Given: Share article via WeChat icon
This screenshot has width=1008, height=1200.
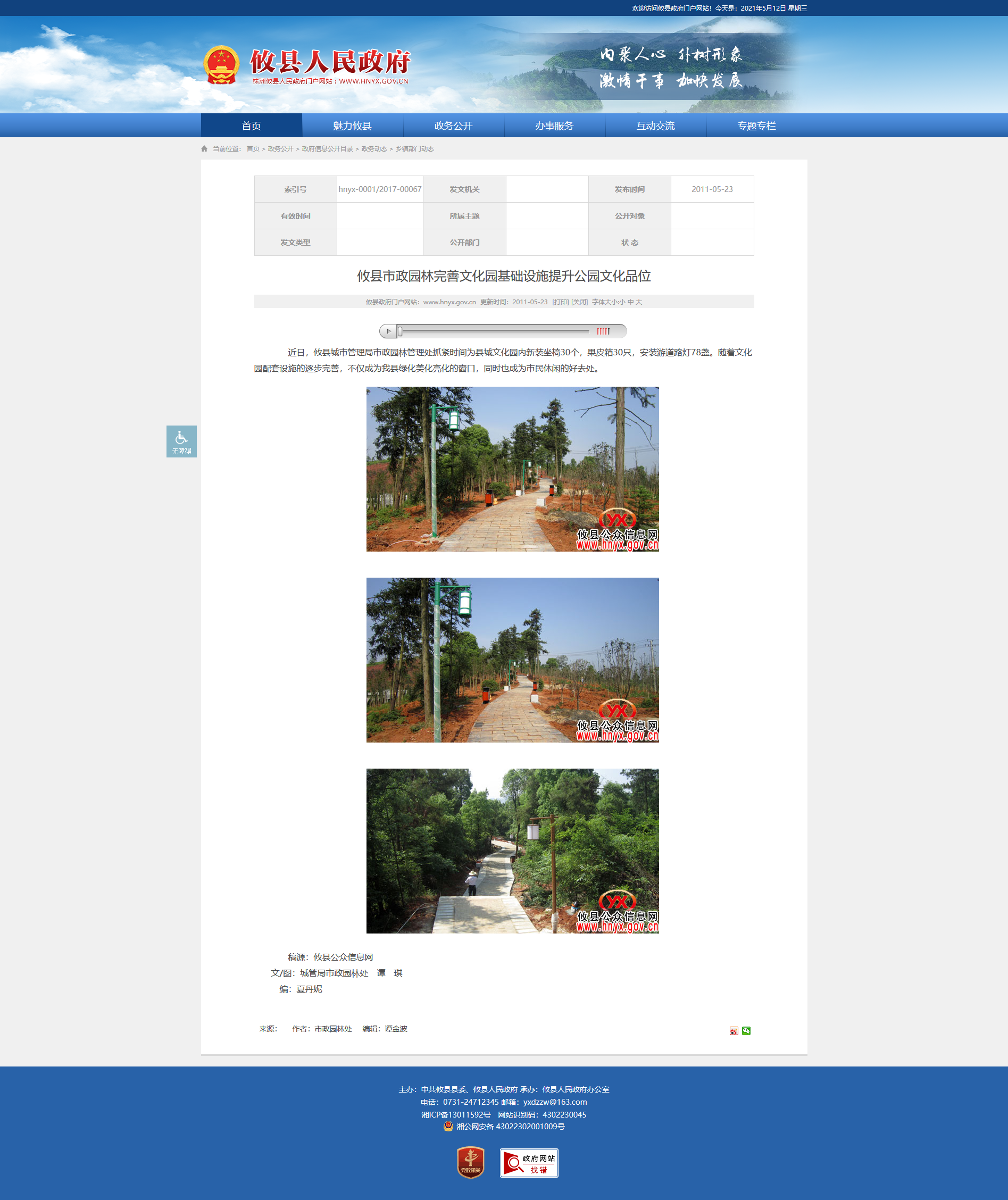Looking at the screenshot, I should pos(746,1031).
